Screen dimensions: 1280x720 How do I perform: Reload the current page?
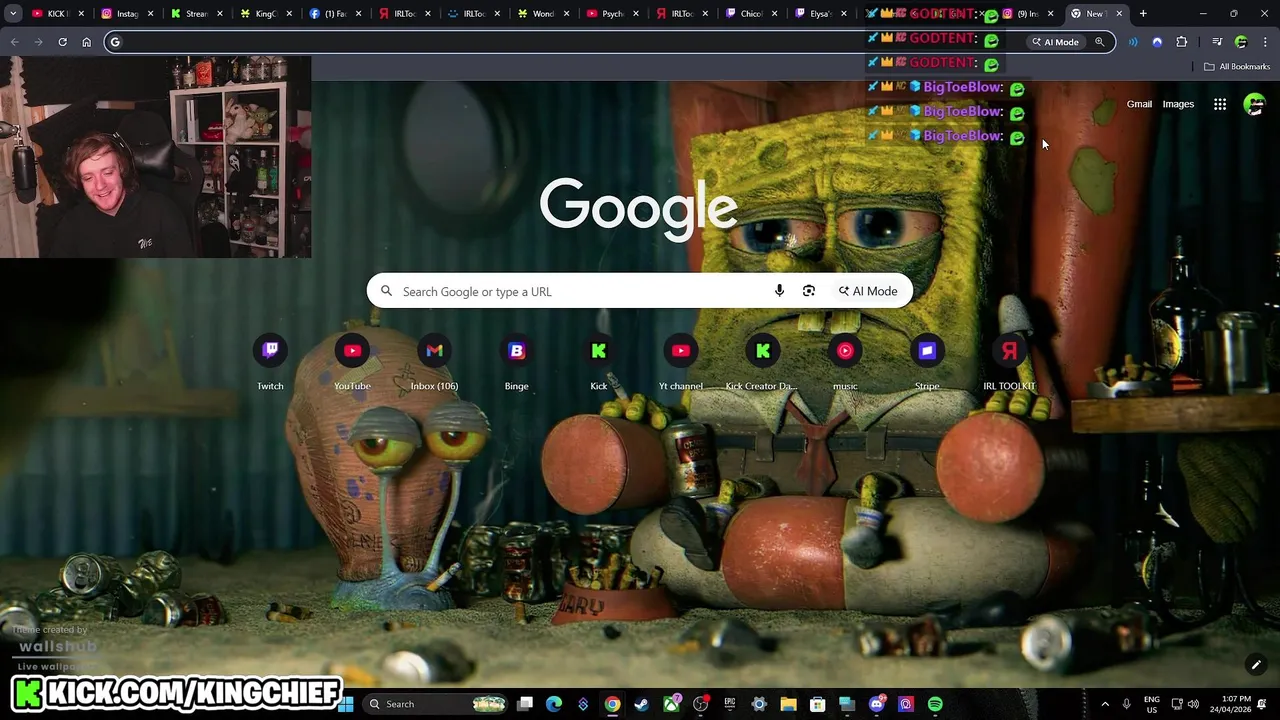pos(62,42)
